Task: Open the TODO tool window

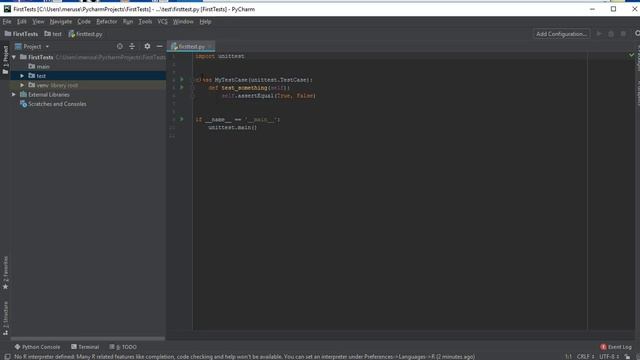Action: coord(123,347)
